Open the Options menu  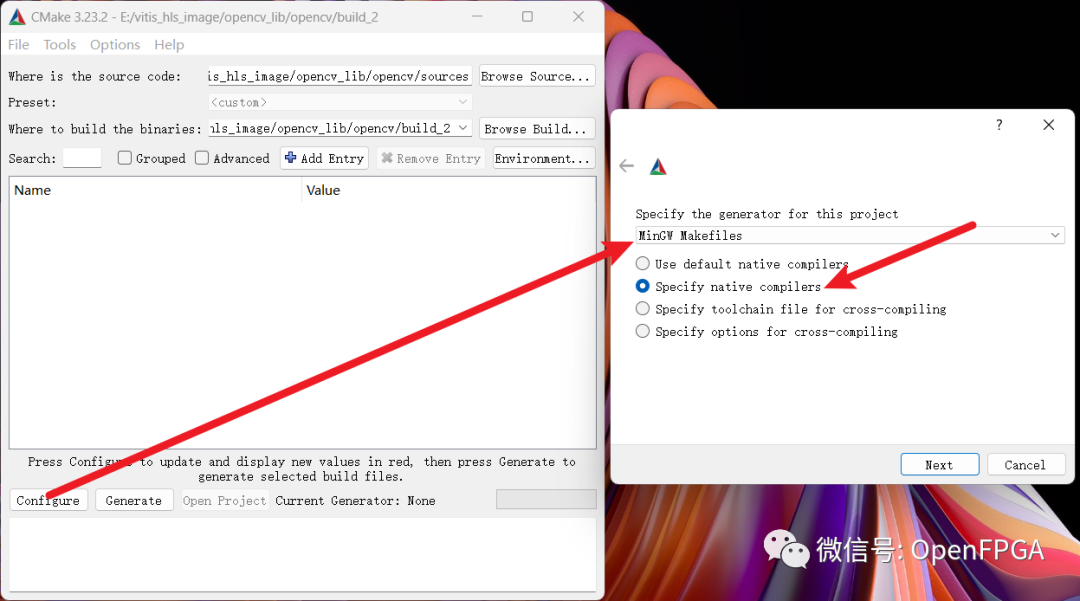(x=114, y=44)
